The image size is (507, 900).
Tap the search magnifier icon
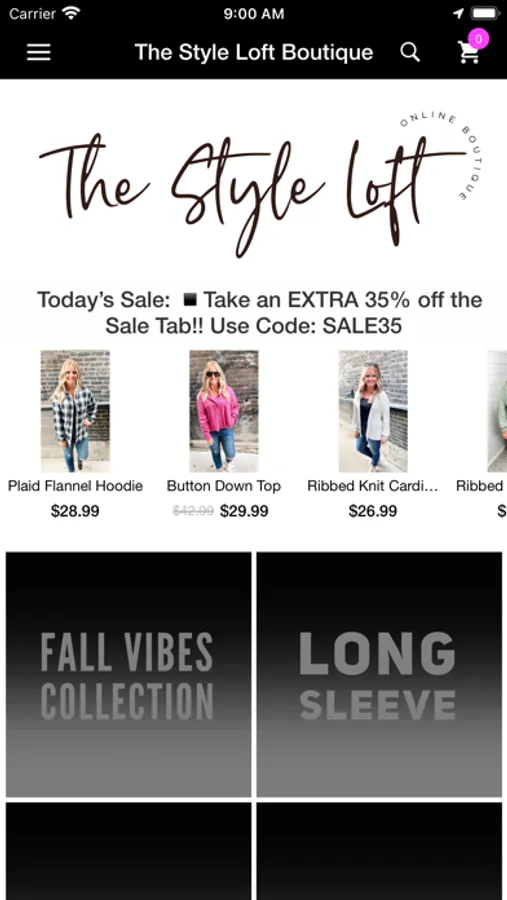[410, 52]
